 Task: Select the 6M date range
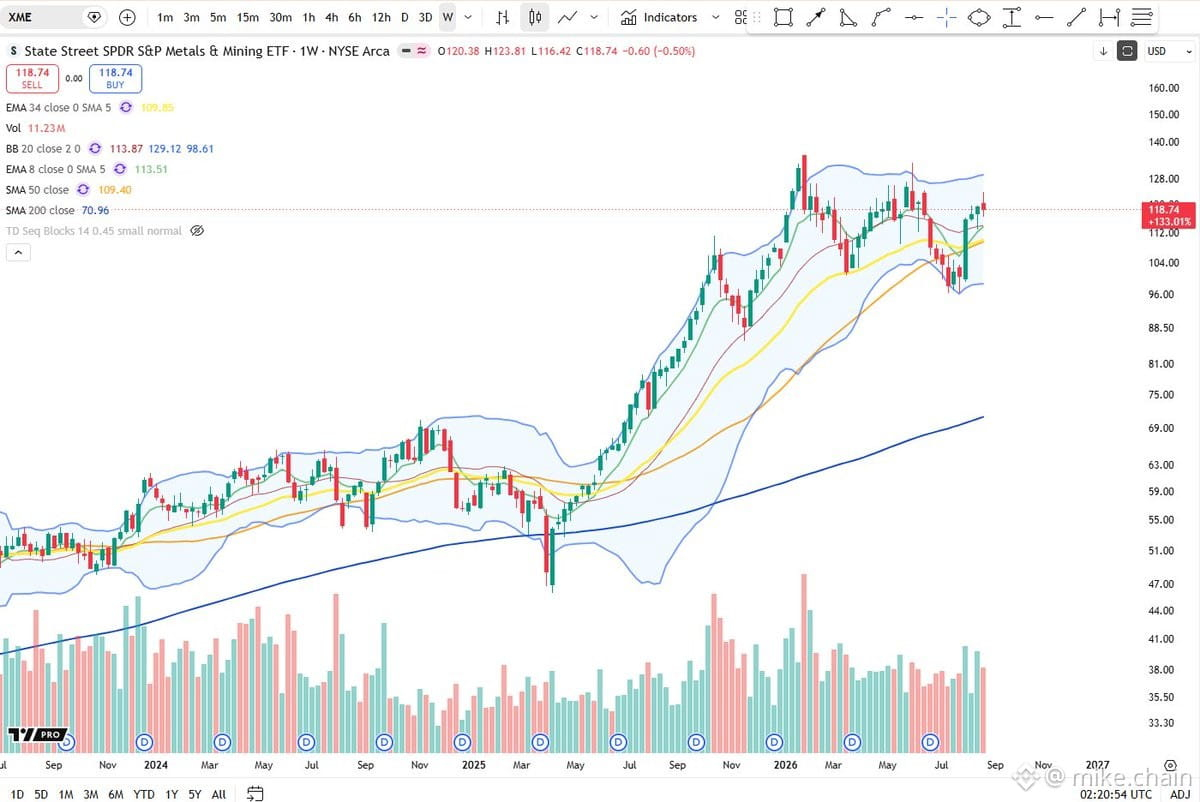click(x=116, y=794)
